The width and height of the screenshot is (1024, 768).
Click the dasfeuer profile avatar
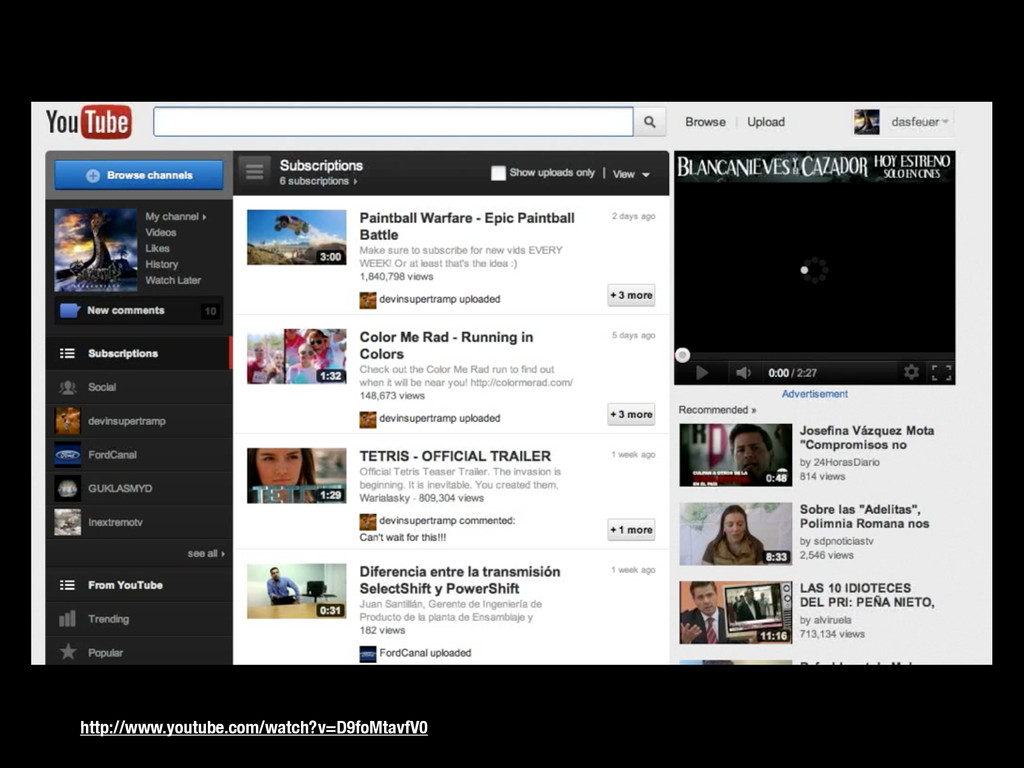[x=867, y=122]
